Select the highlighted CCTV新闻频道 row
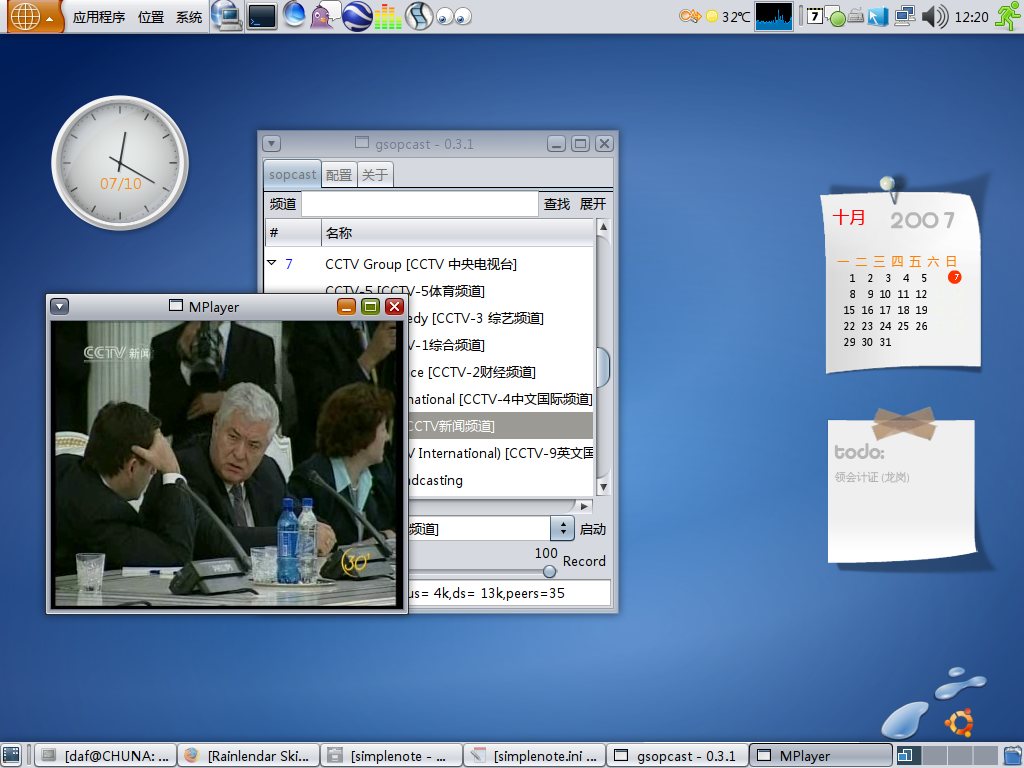The image size is (1024, 768). [x=500, y=426]
